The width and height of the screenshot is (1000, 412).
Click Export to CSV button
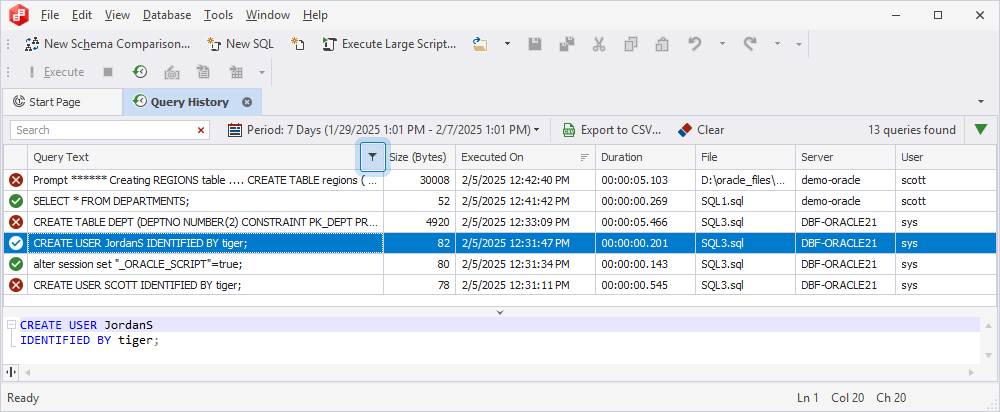coord(612,130)
